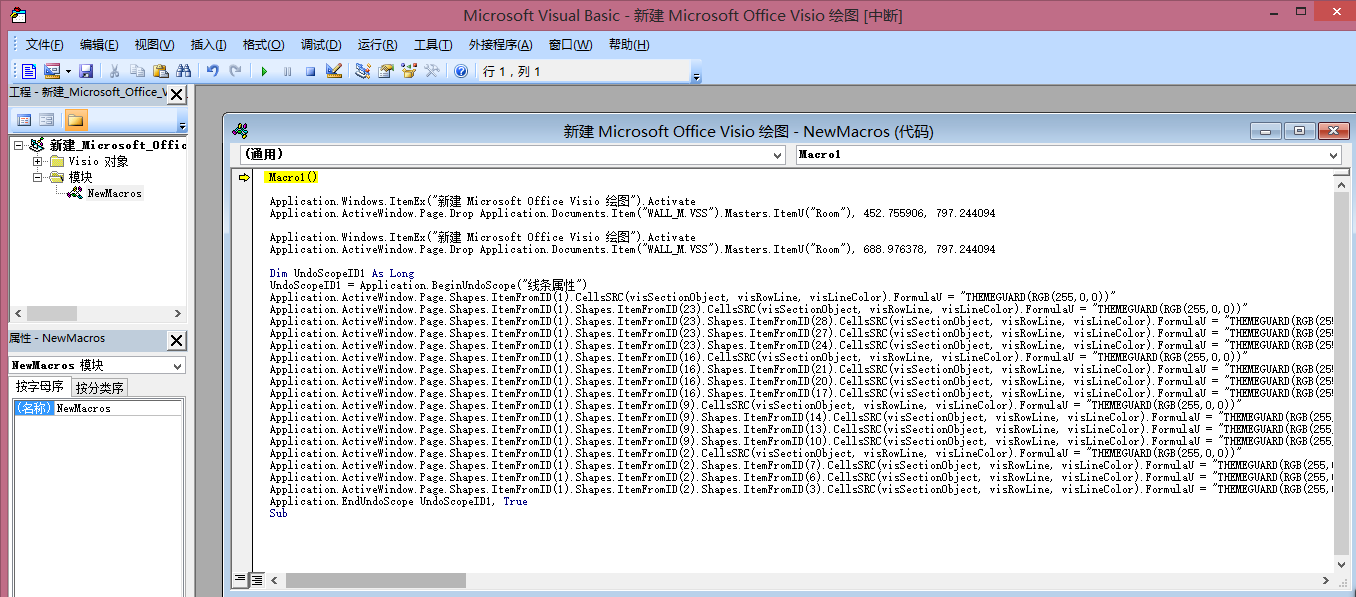Close the properties panel
Image resolution: width=1356 pixels, height=597 pixels.
tap(176, 340)
